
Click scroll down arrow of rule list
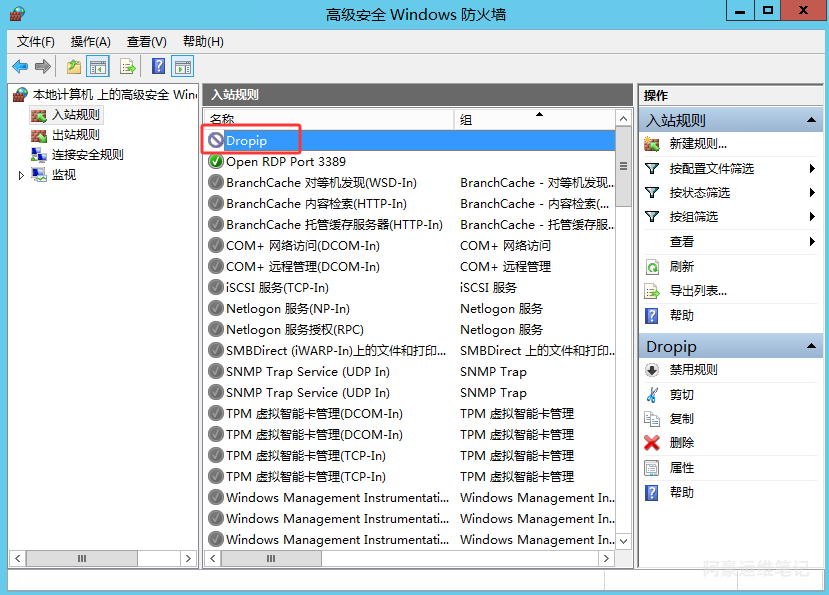623,541
